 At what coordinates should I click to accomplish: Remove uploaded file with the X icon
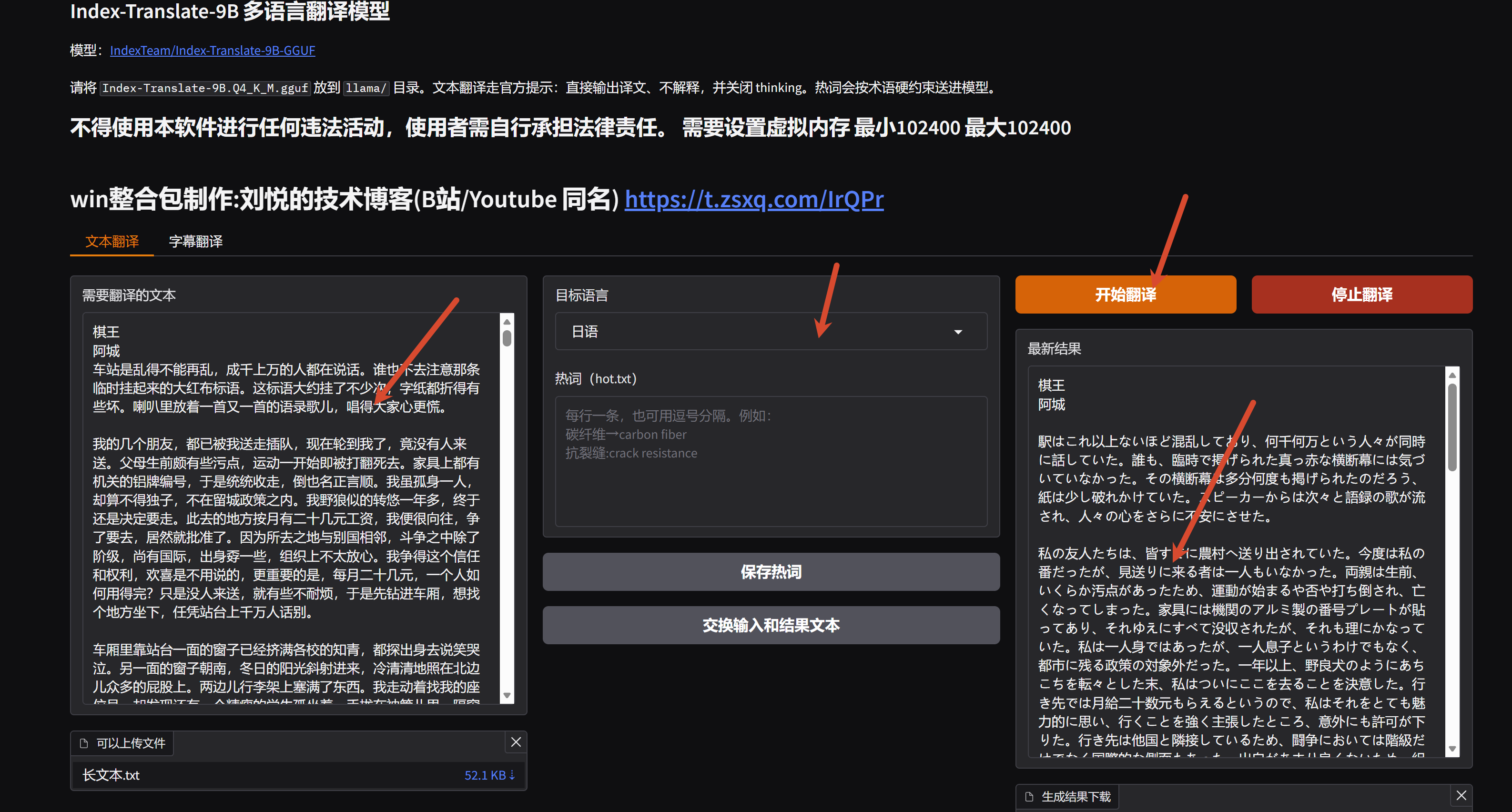[516, 742]
